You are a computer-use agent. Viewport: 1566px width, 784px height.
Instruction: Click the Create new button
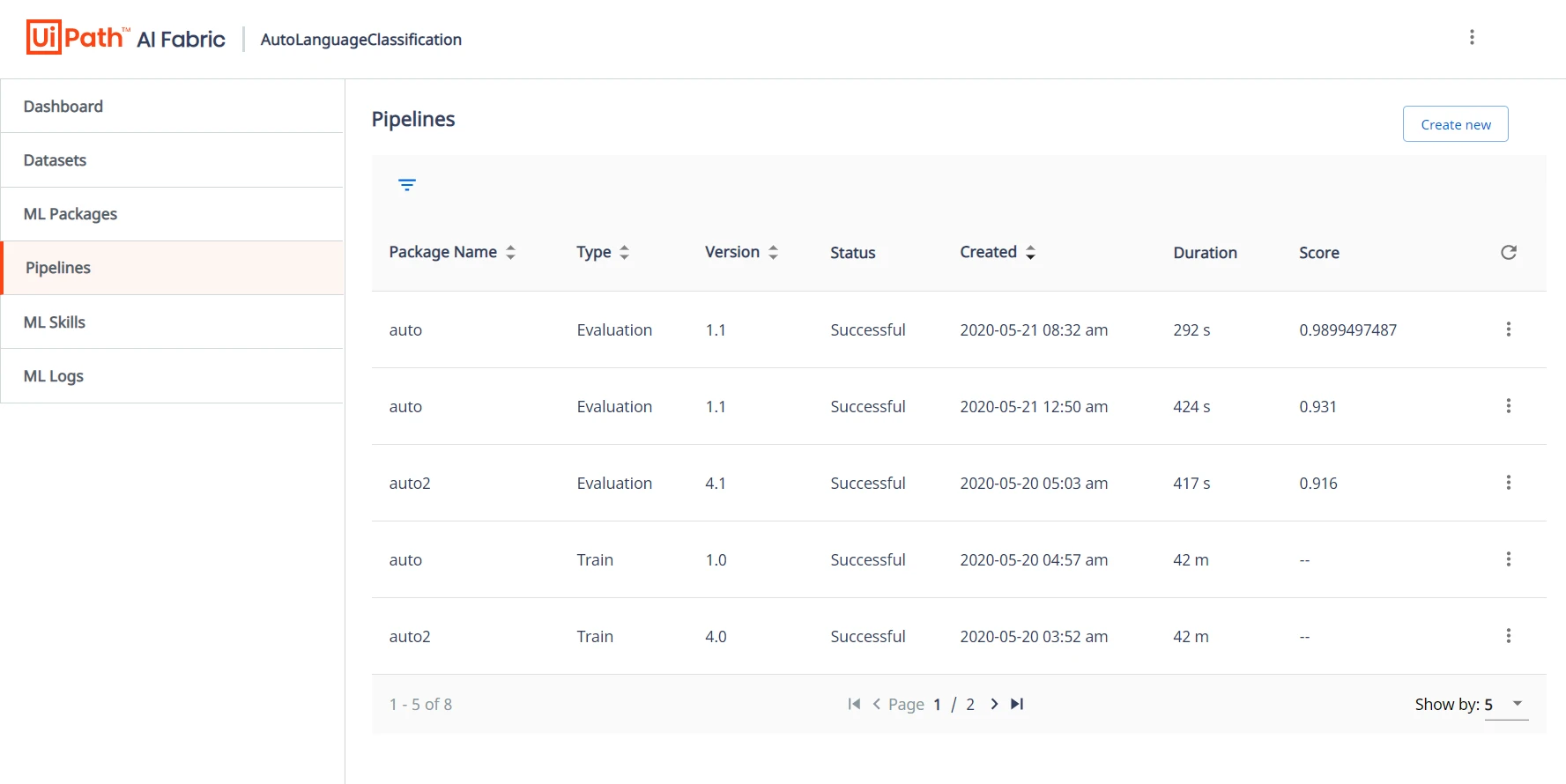1455,124
